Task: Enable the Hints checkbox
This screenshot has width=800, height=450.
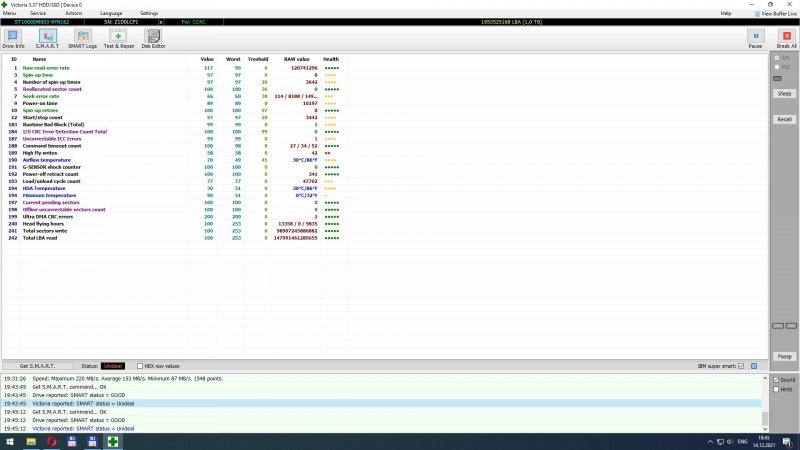Action: (776, 389)
